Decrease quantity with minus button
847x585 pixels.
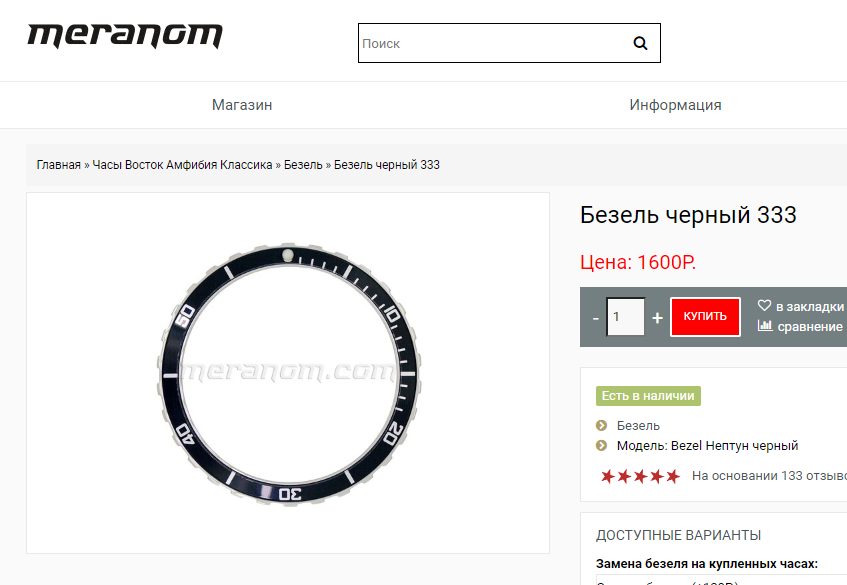coord(595,318)
